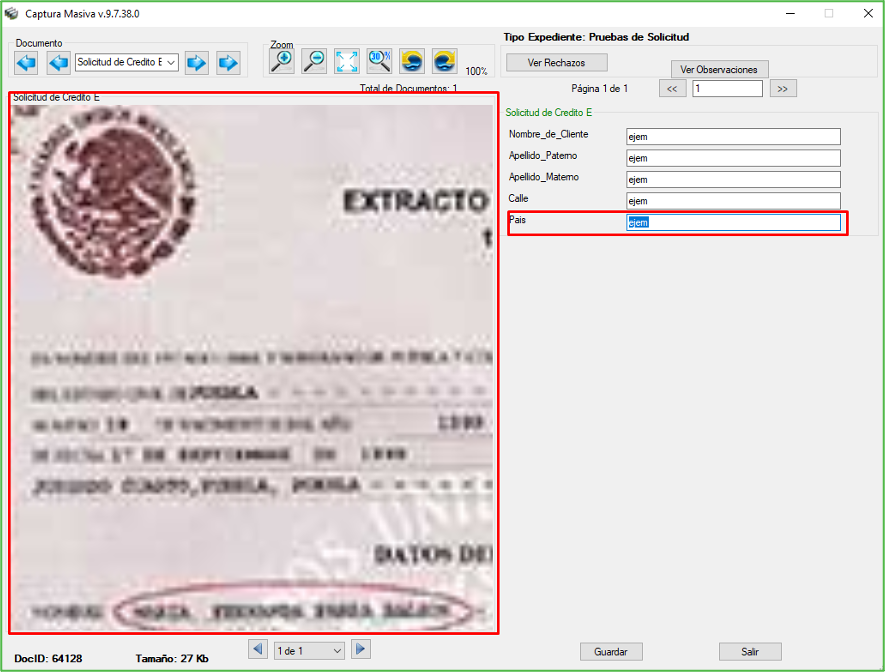Click the second rotate image icon
Viewport: 886px width, 672px height.
(444, 61)
